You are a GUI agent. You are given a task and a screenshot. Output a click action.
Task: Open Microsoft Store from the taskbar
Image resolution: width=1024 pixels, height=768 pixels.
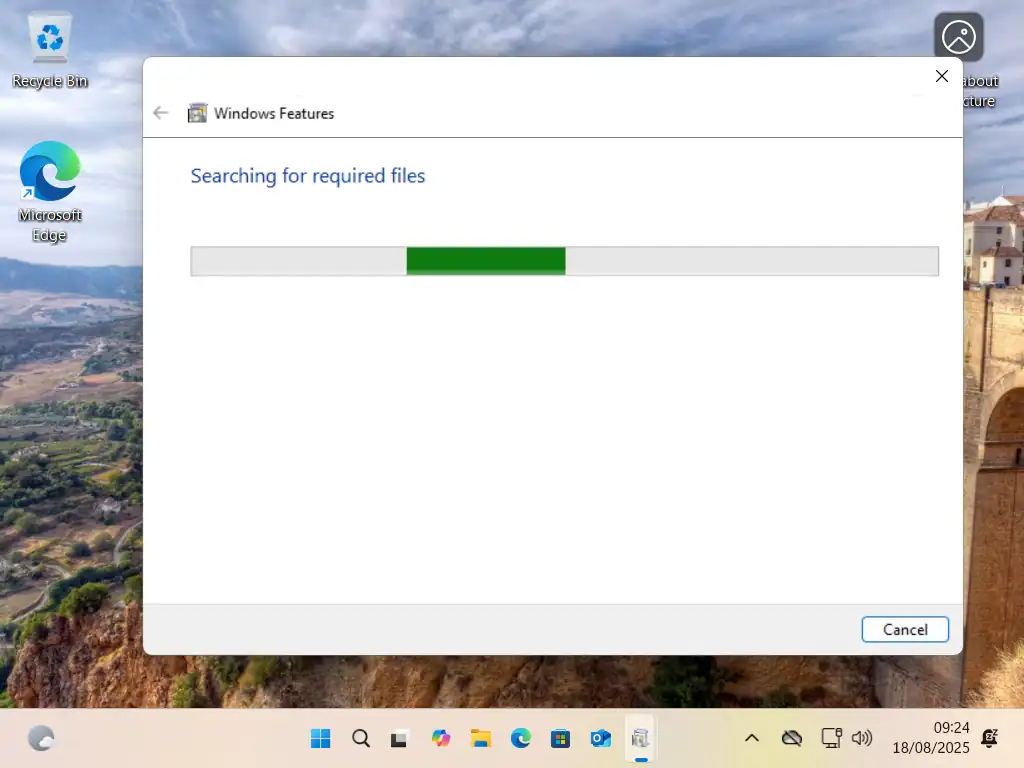click(561, 739)
